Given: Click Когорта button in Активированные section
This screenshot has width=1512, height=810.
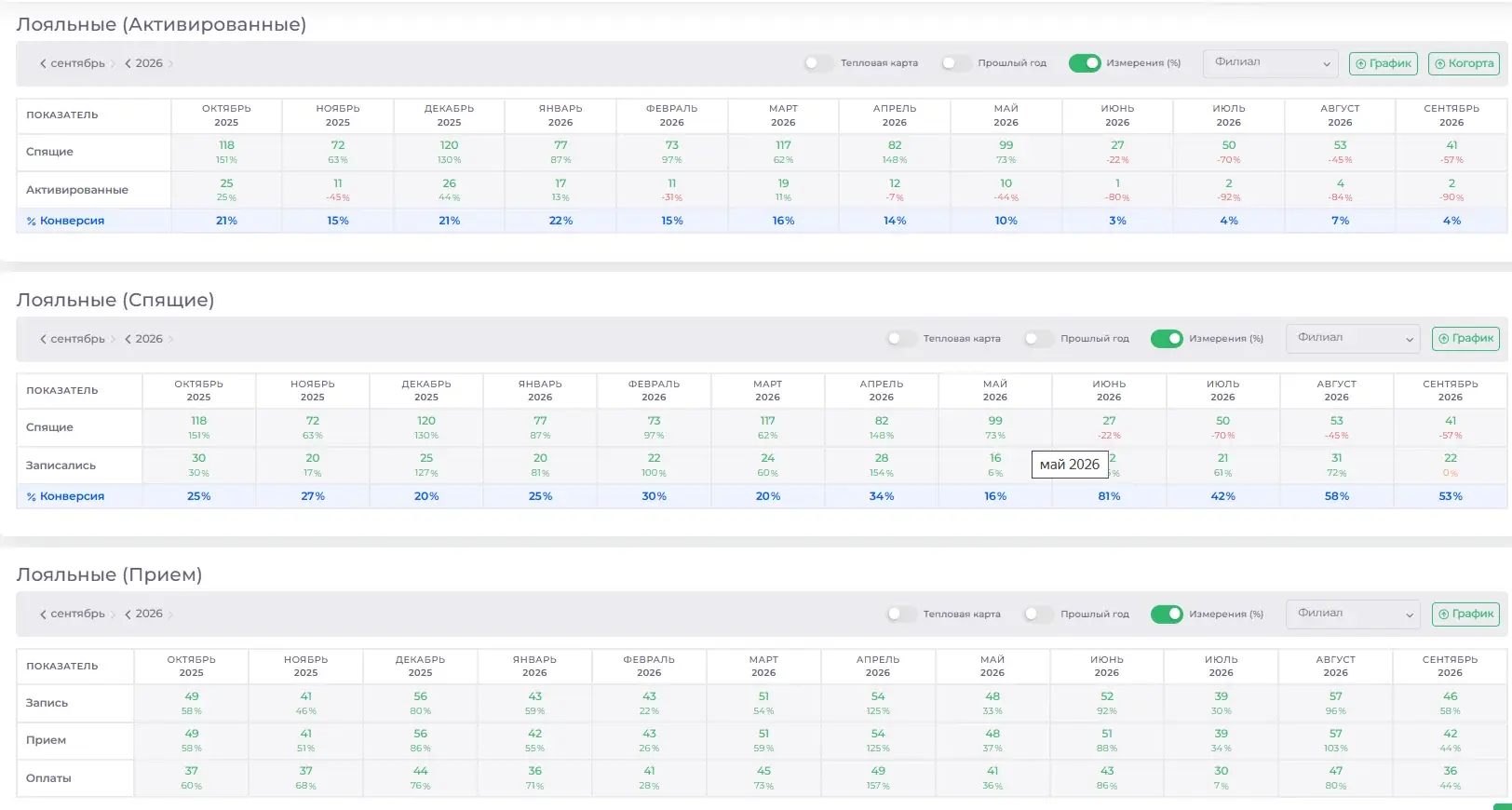Looking at the screenshot, I should point(1464,63).
